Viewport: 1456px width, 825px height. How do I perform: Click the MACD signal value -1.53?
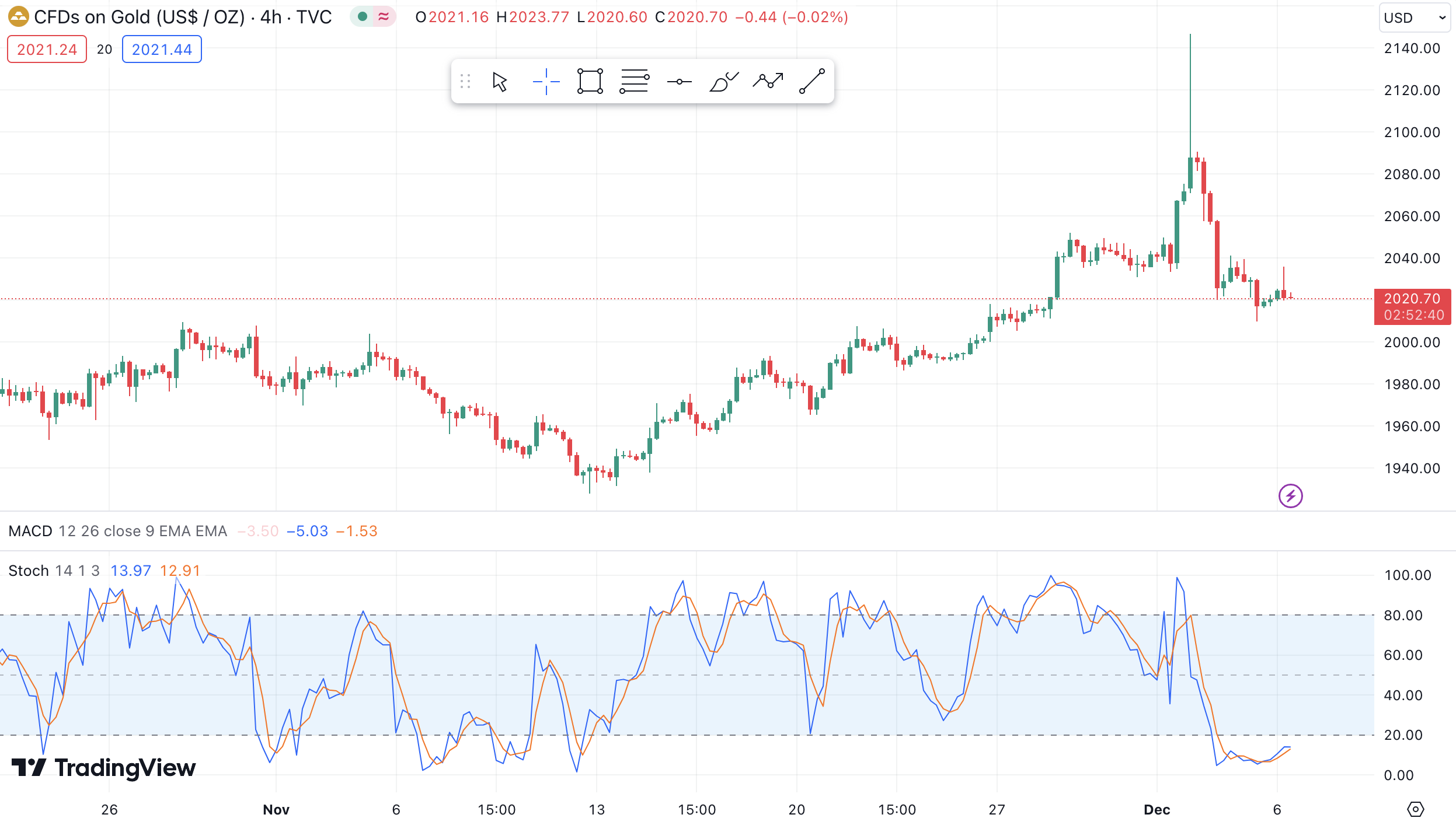[357, 532]
